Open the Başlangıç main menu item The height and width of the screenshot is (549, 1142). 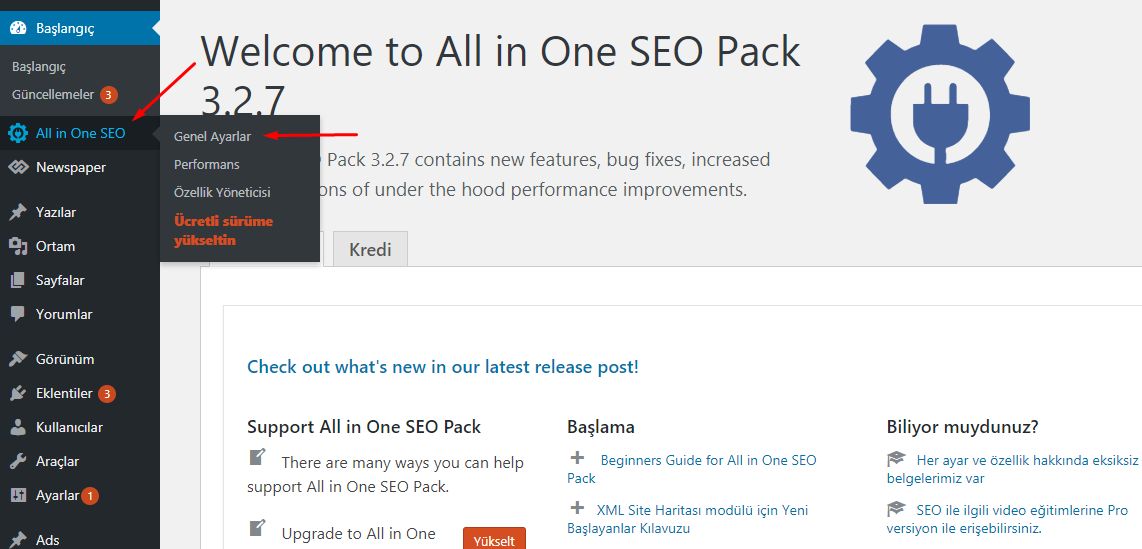80,29
